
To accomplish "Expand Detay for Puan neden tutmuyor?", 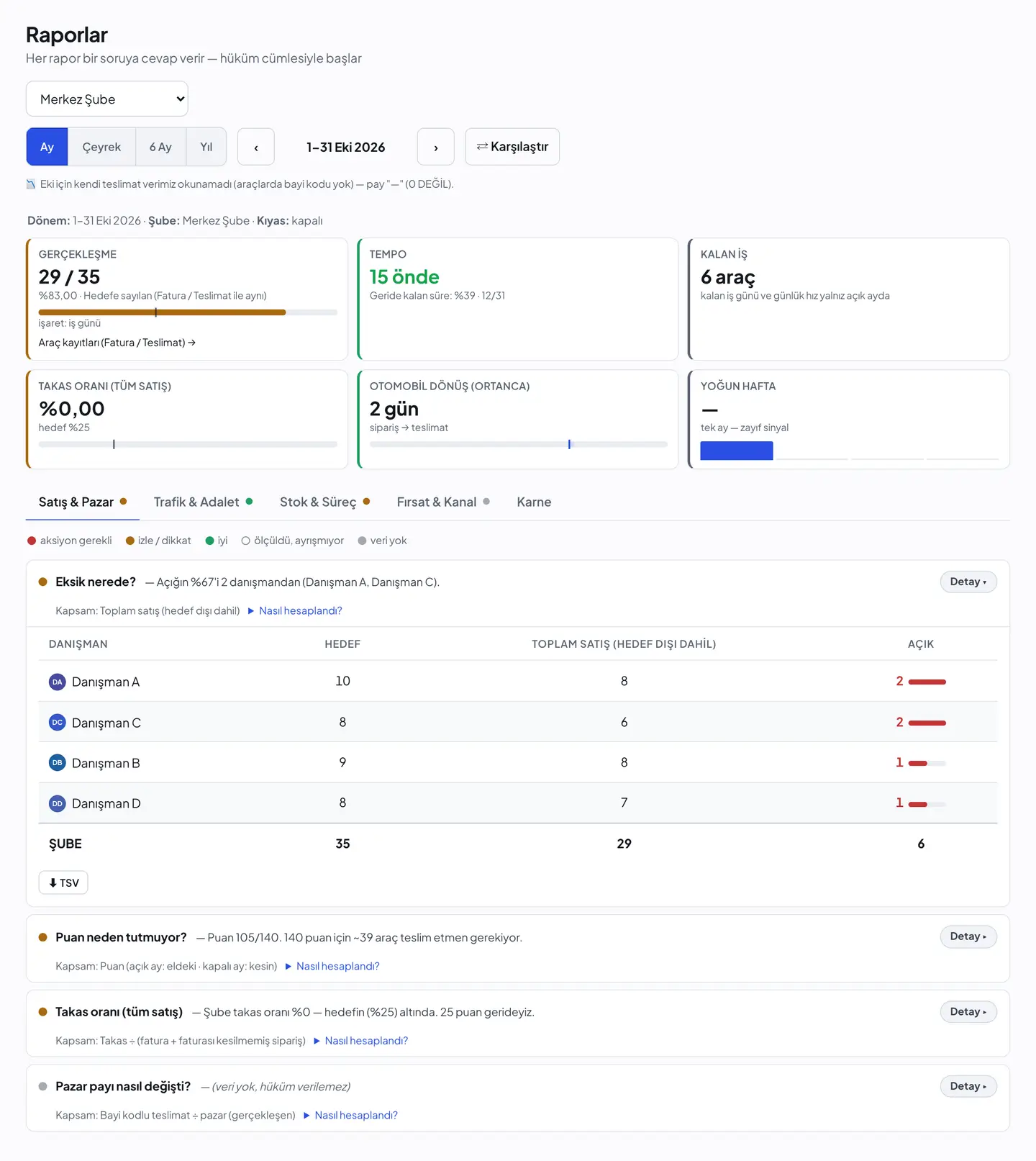I will click(968, 936).
